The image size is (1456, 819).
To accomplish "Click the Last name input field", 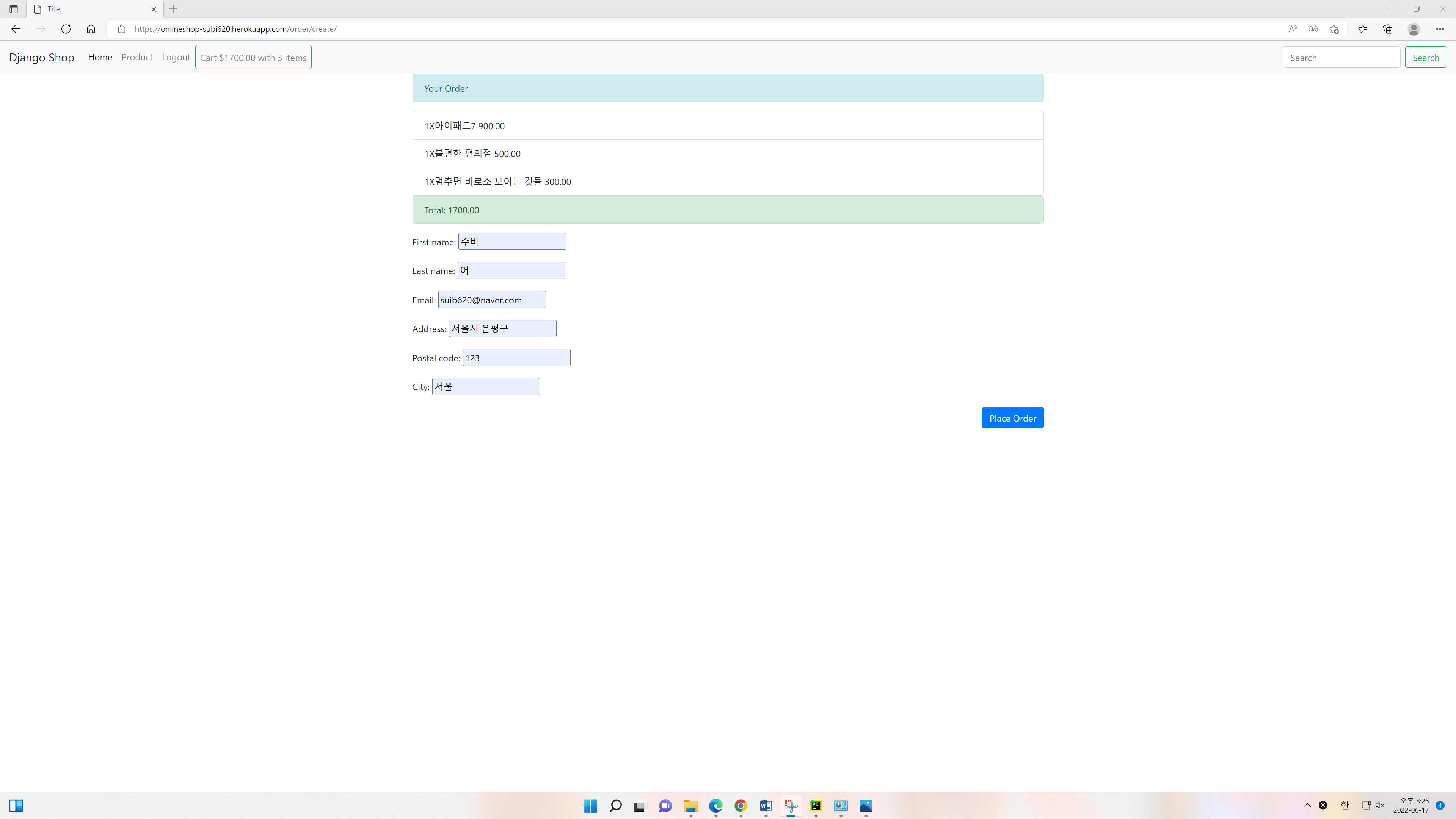I will (511, 270).
